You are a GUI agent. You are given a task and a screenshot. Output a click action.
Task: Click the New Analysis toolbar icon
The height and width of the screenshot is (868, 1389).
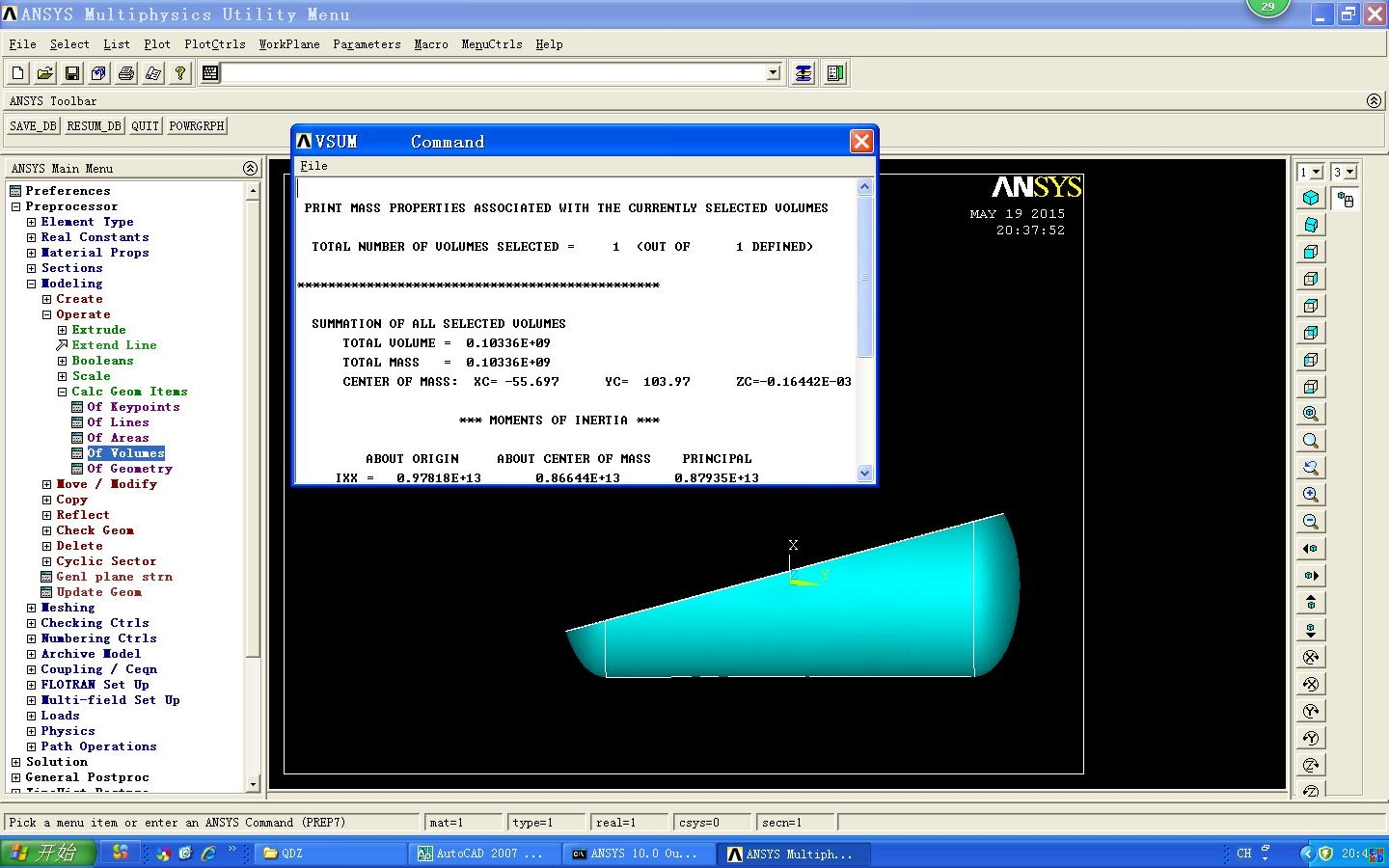18,73
